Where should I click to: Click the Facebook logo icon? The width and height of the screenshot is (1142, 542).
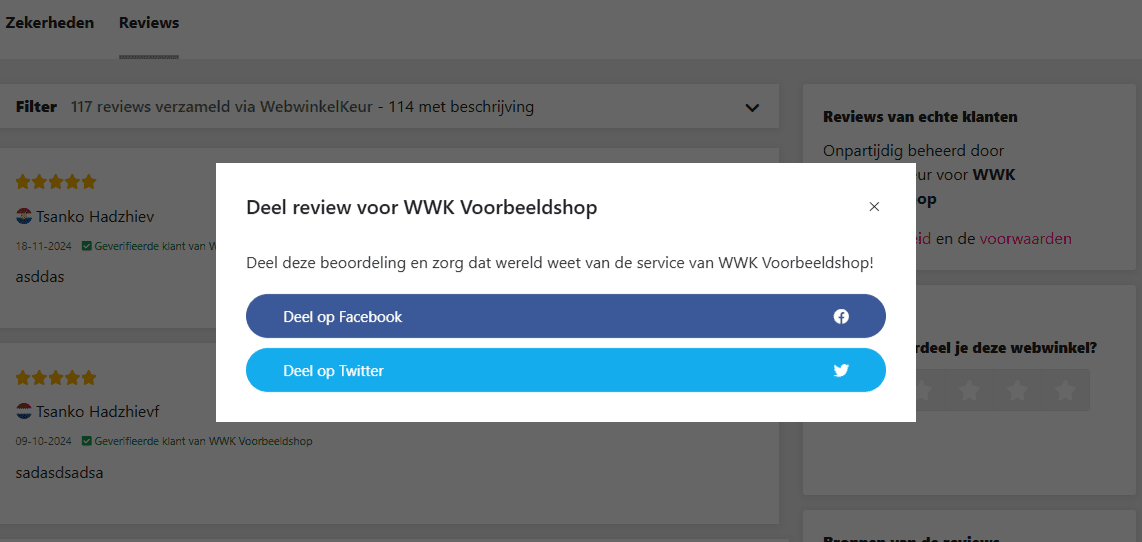coord(841,317)
